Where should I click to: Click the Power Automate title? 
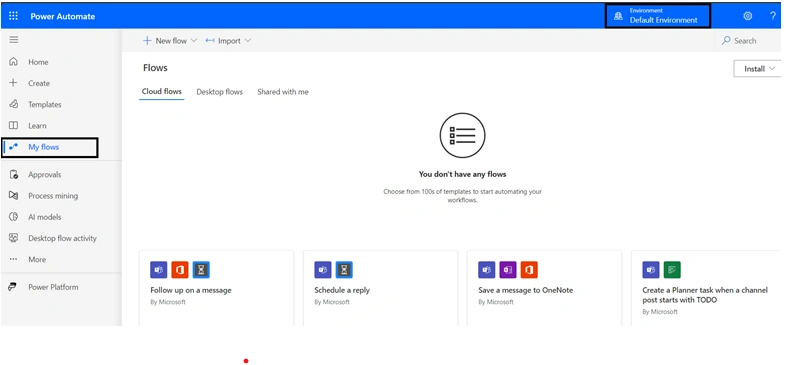[x=63, y=16]
